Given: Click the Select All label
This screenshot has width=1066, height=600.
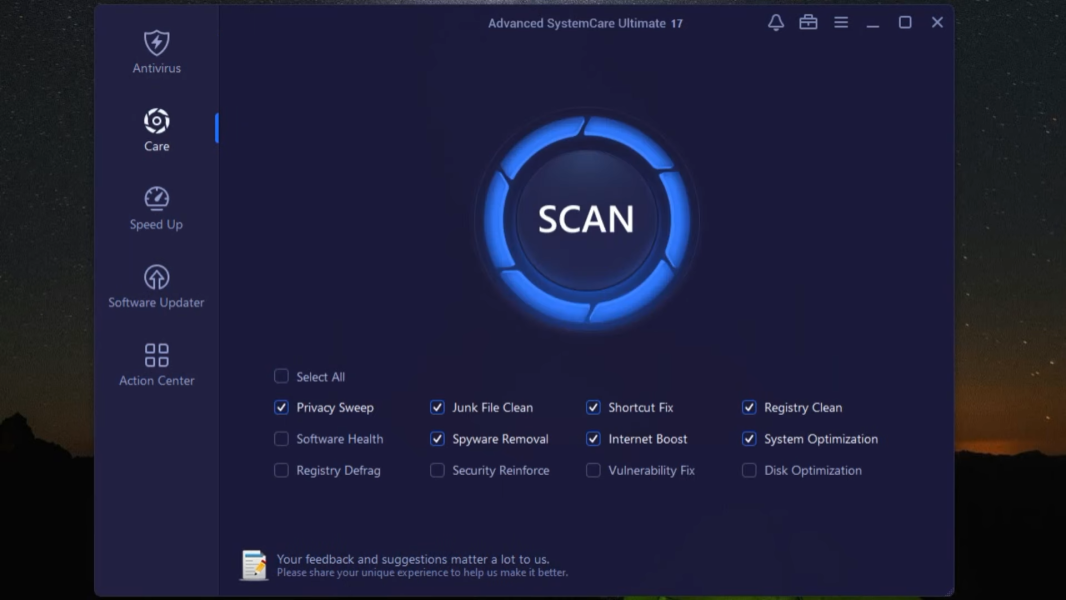Looking at the screenshot, I should (320, 376).
